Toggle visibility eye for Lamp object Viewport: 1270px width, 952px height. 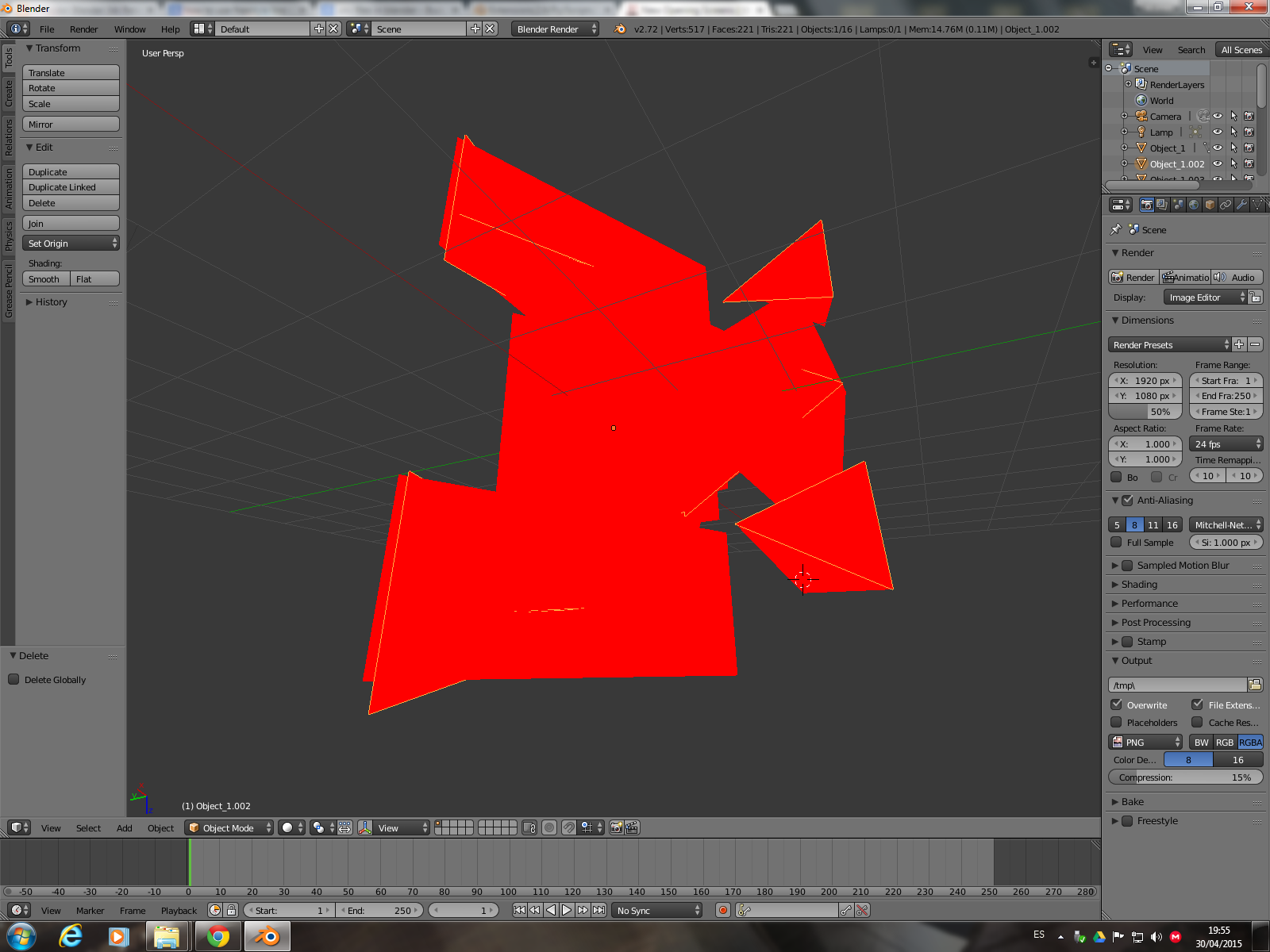tap(1218, 132)
